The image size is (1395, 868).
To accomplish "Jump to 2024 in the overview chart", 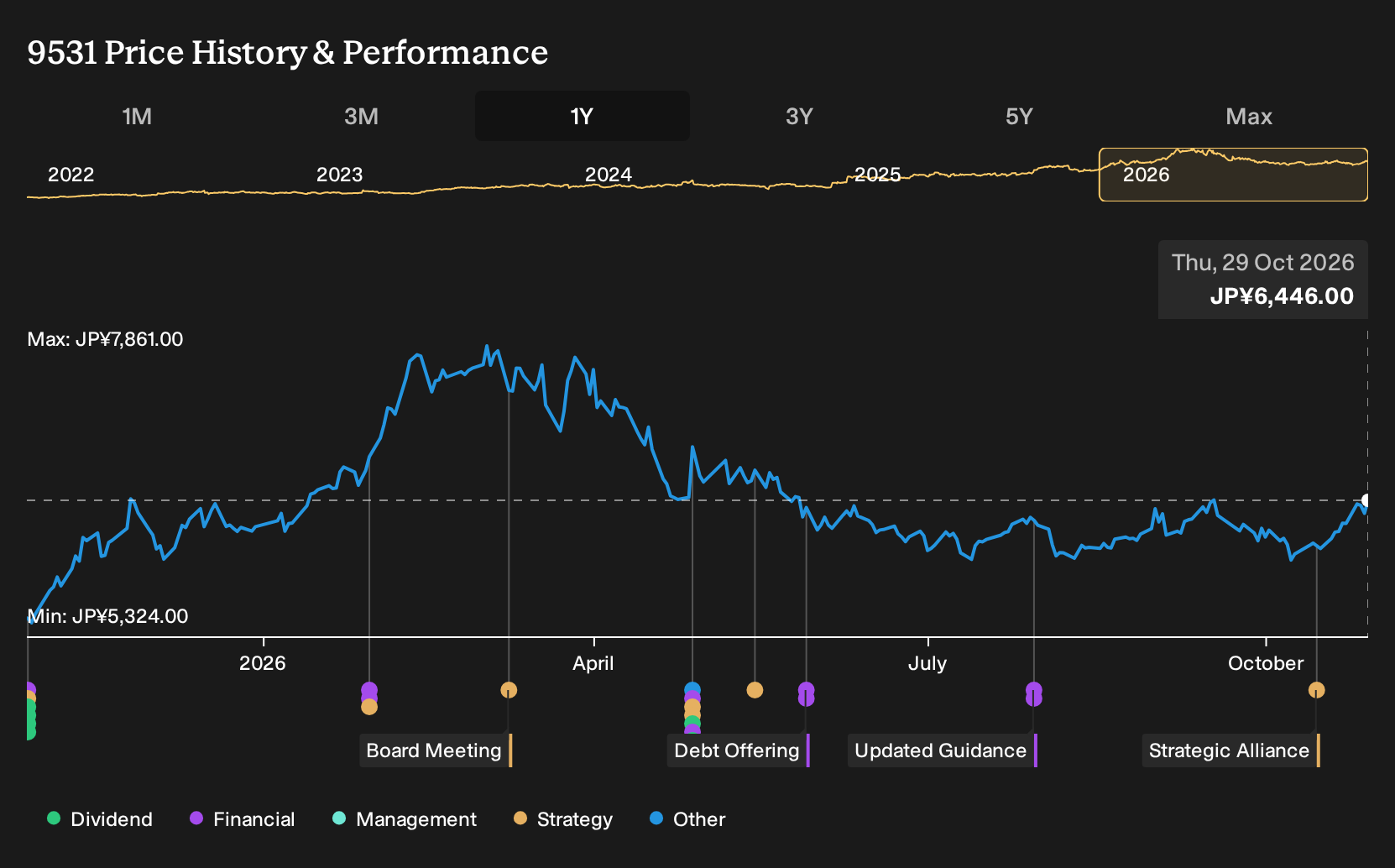I will point(608,175).
